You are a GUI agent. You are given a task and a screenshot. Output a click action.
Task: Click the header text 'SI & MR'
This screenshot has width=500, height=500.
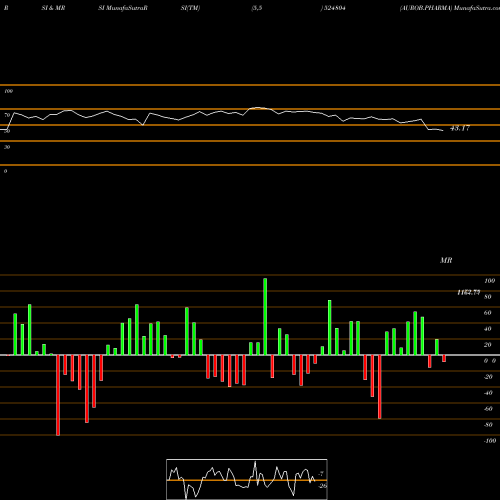coord(53,8)
